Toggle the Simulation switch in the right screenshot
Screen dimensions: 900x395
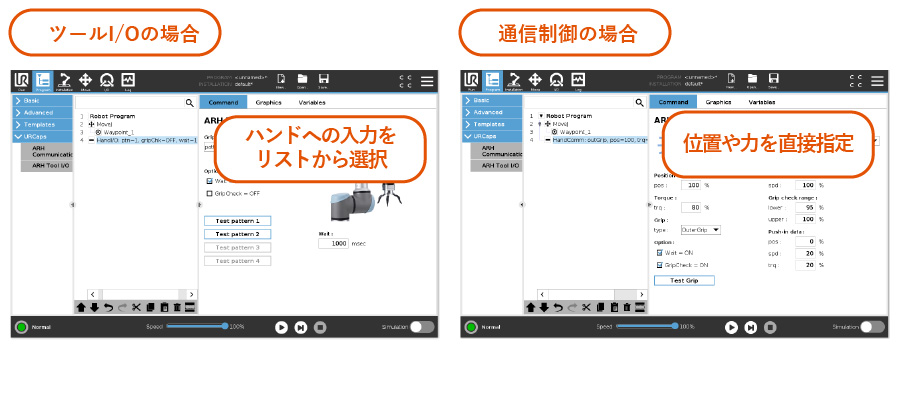pos(872,327)
